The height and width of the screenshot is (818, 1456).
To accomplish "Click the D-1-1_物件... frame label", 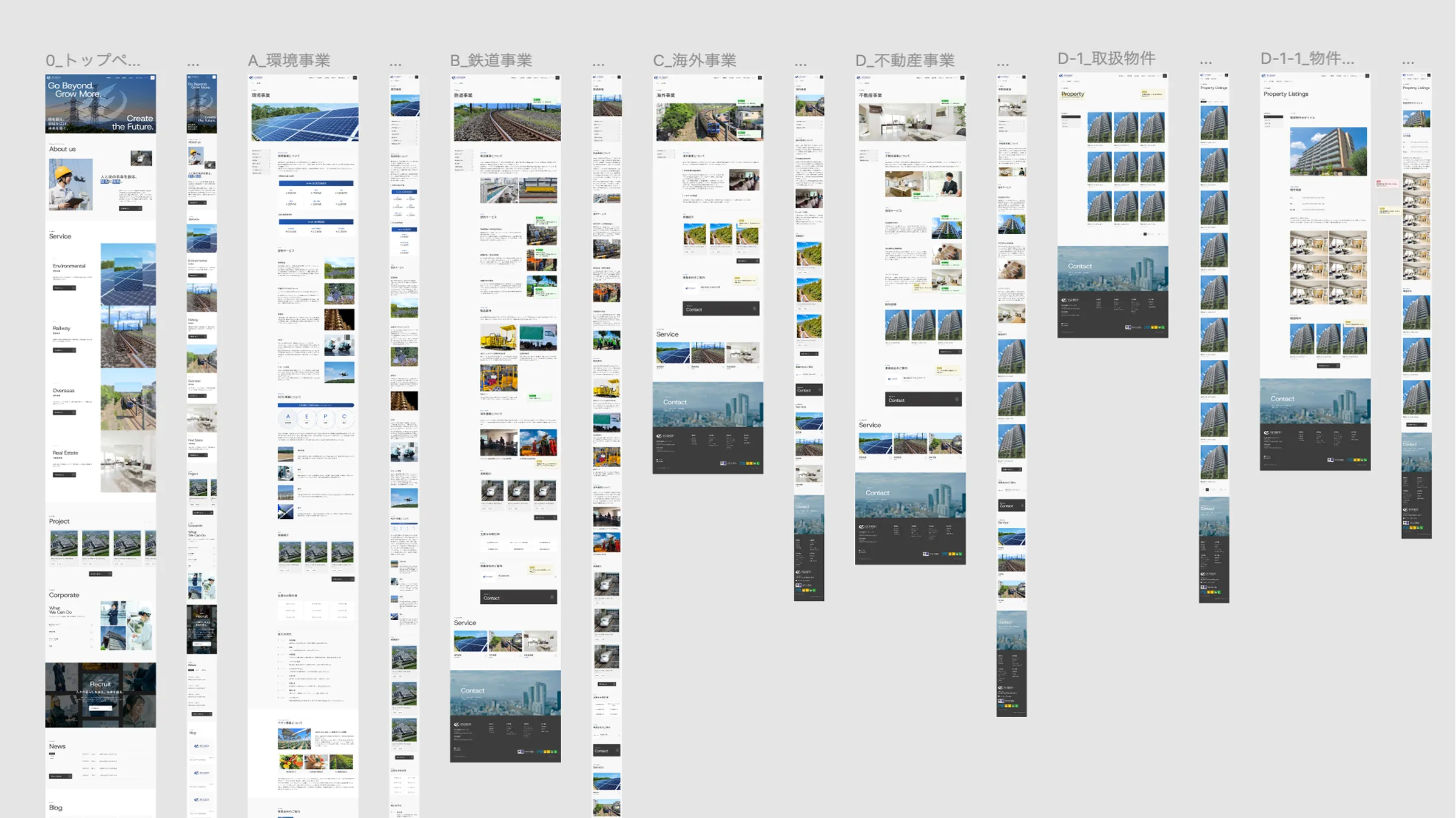I will (x=1307, y=58).
